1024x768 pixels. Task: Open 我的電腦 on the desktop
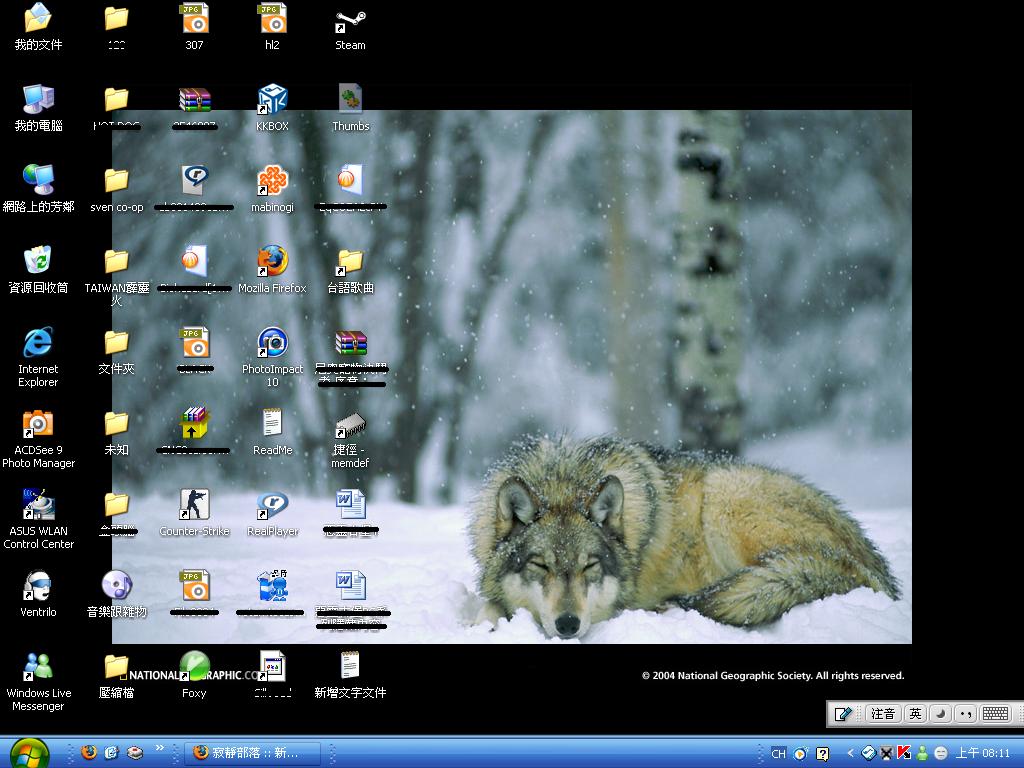coord(38,108)
